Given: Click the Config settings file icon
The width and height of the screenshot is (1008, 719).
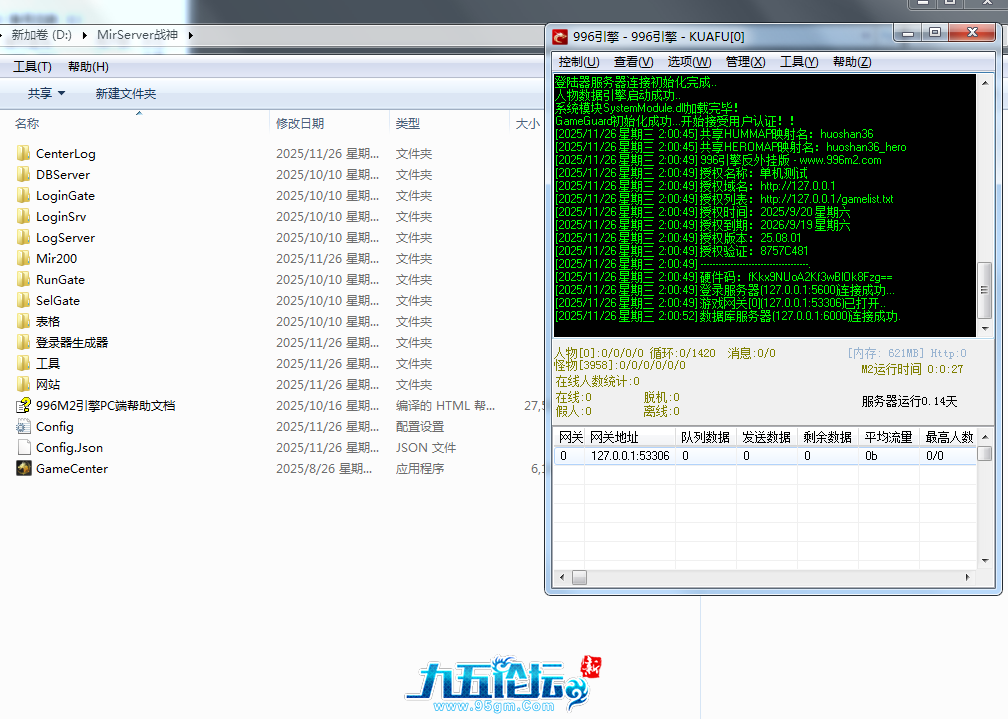Looking at the screenshot, I should (24, 427).
